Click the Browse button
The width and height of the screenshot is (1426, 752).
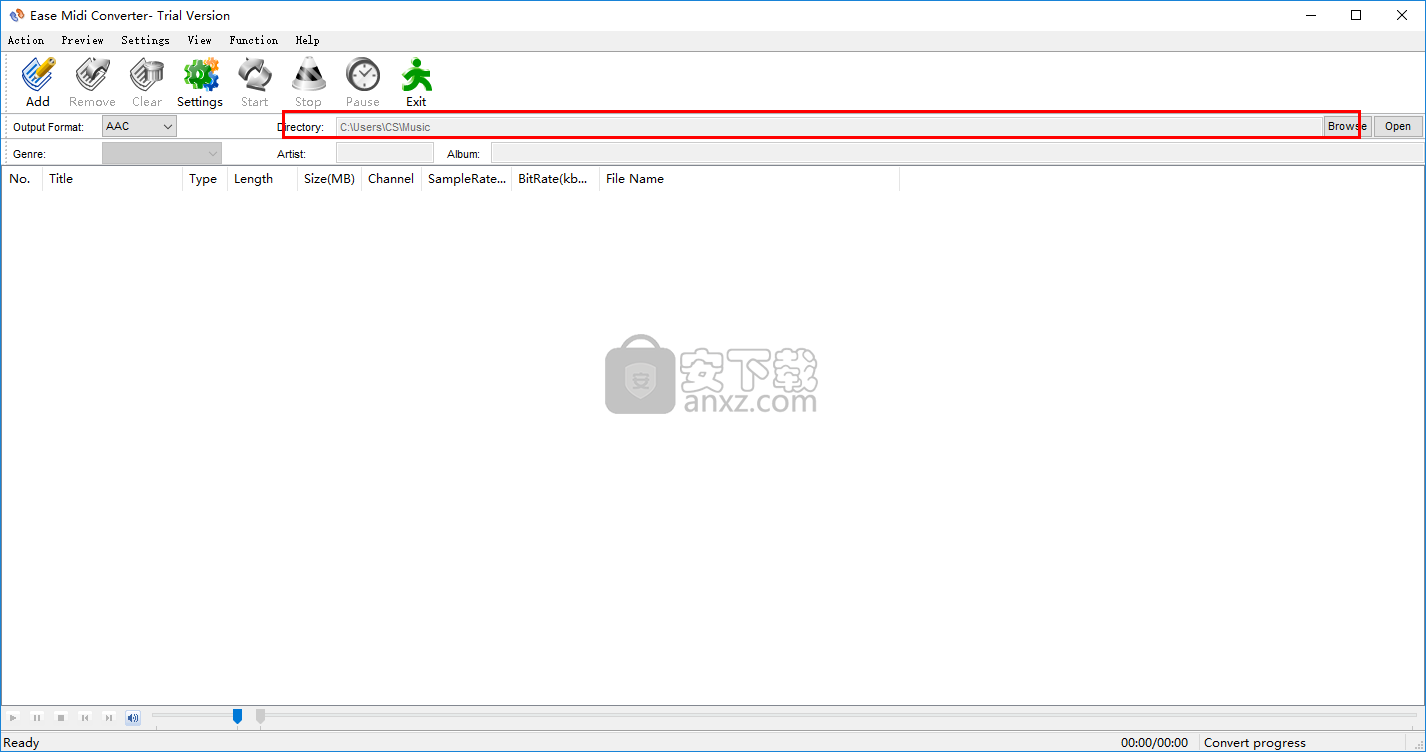point(1347,126)
